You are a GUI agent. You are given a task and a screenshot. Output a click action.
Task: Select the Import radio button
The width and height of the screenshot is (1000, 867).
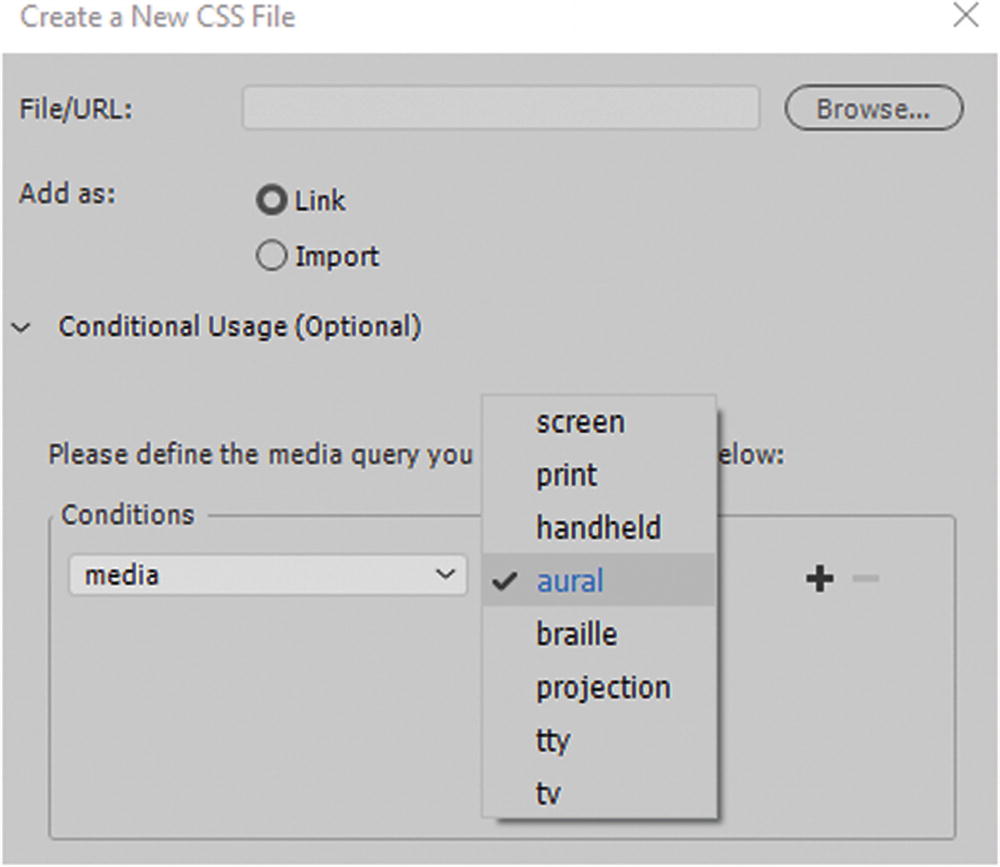coord(270,257)
